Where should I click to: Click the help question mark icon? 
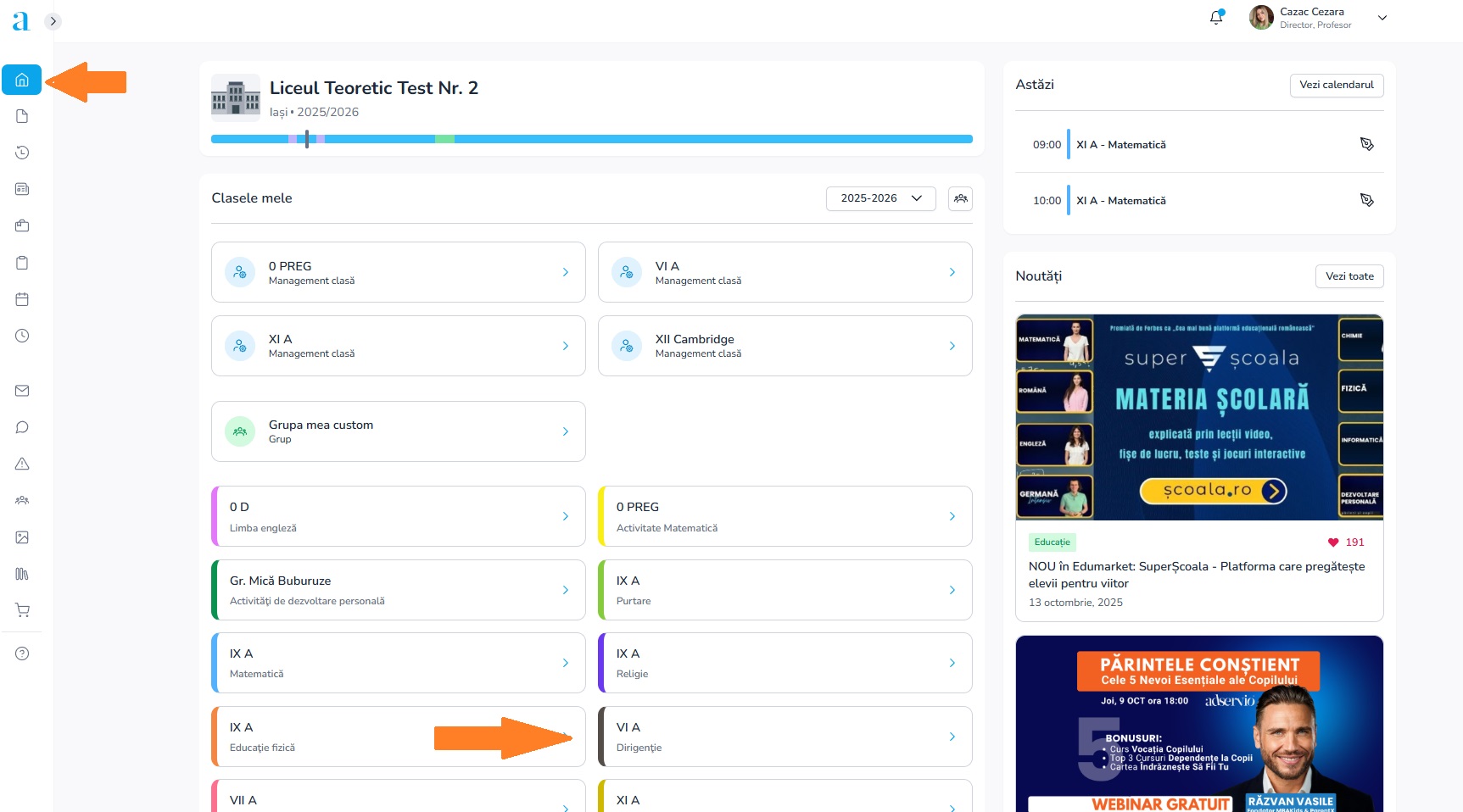click(22, 653)
